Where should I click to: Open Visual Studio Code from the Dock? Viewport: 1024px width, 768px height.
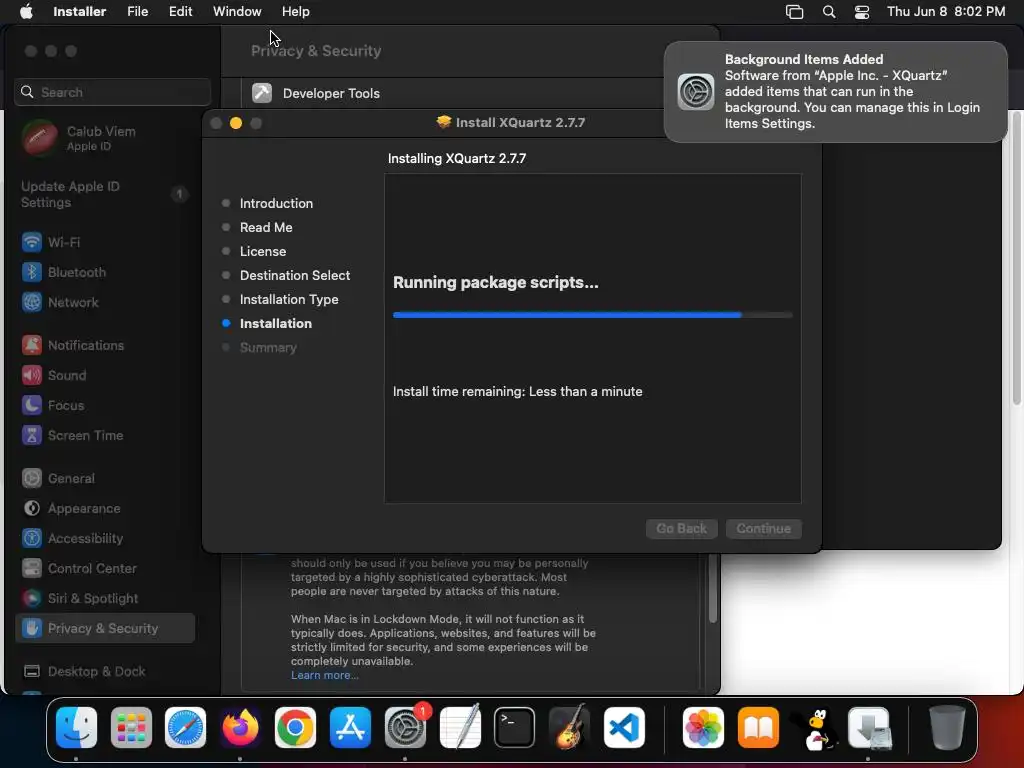[x=624, y=727]
